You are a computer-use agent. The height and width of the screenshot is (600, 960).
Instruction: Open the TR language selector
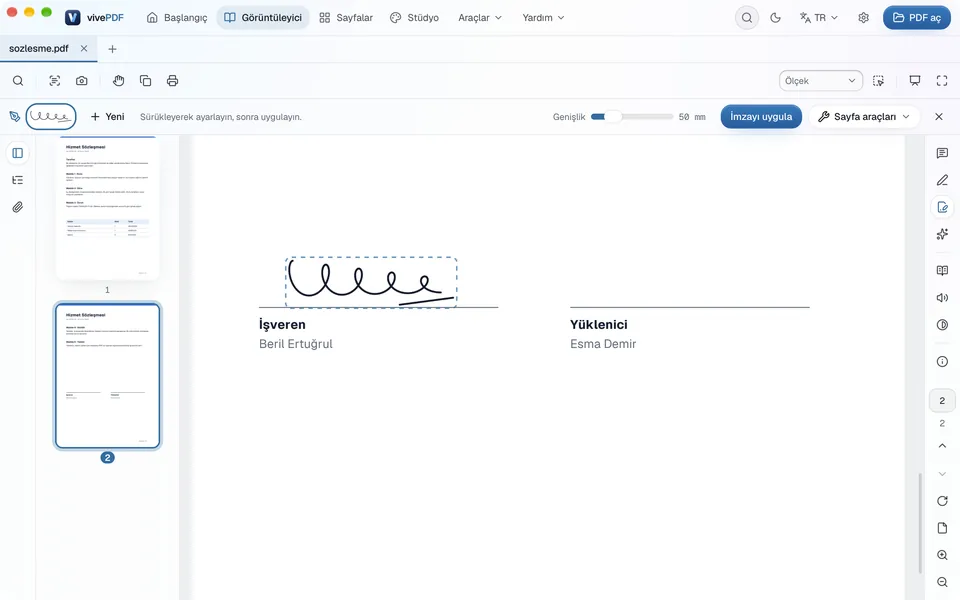[819, 18]
